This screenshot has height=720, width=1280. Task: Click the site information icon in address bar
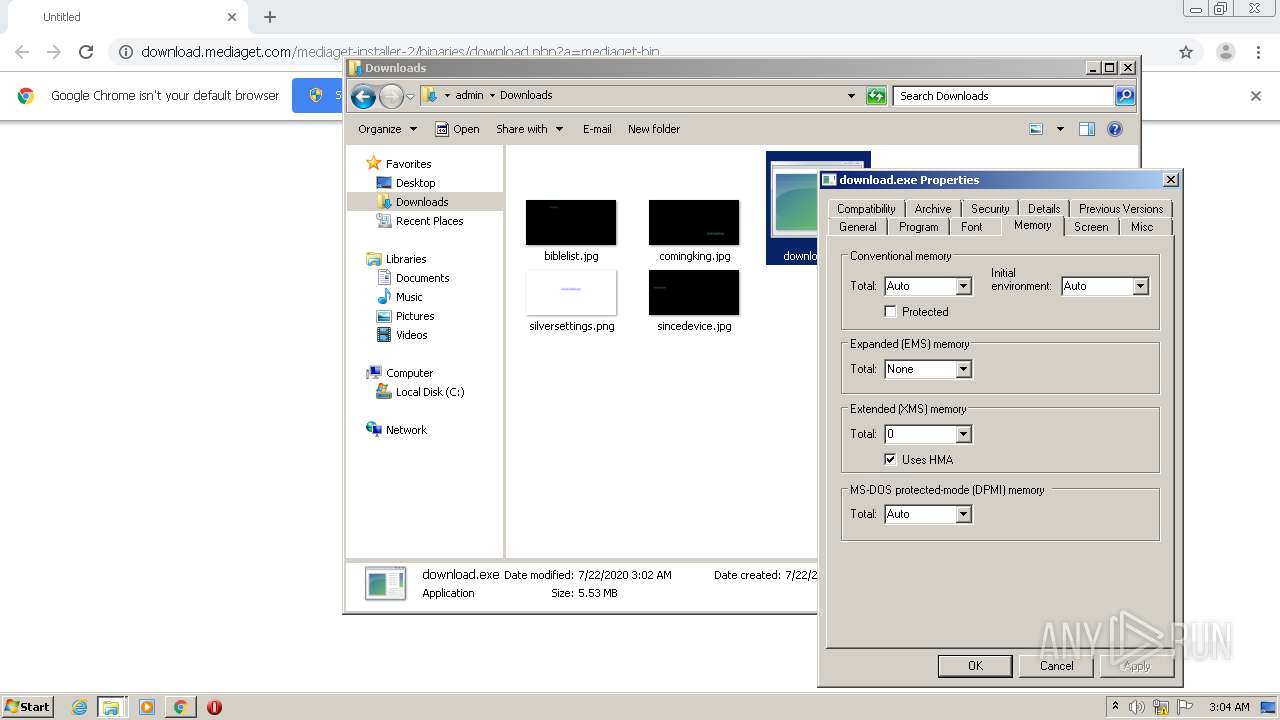click(x=126, y=52)
